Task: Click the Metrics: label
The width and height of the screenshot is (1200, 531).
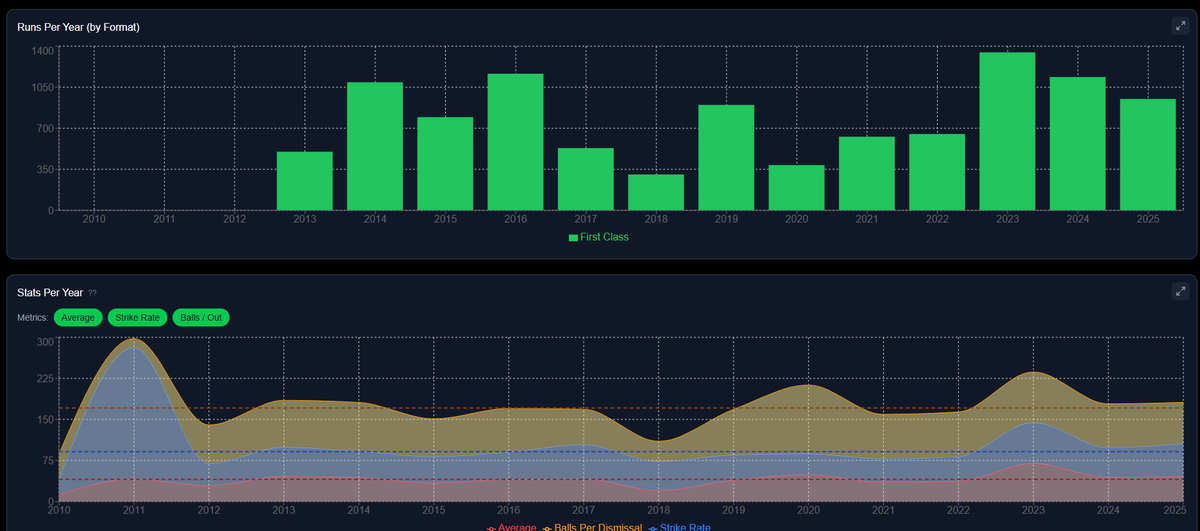Action: 33,318
